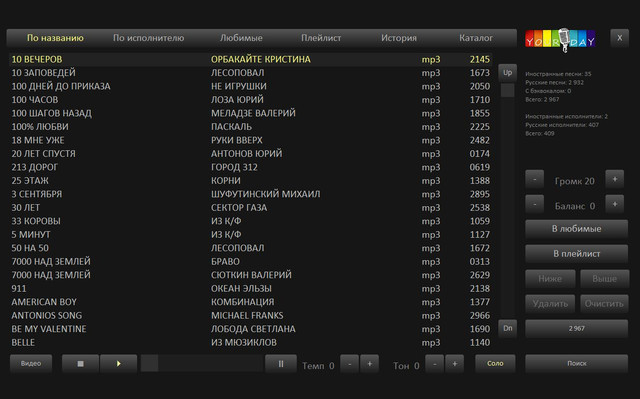Screen dimensions: 640x399
Task: Click artist ОКЕАН ЭЛЬЗЫ
Action: [x=241, y=288]
